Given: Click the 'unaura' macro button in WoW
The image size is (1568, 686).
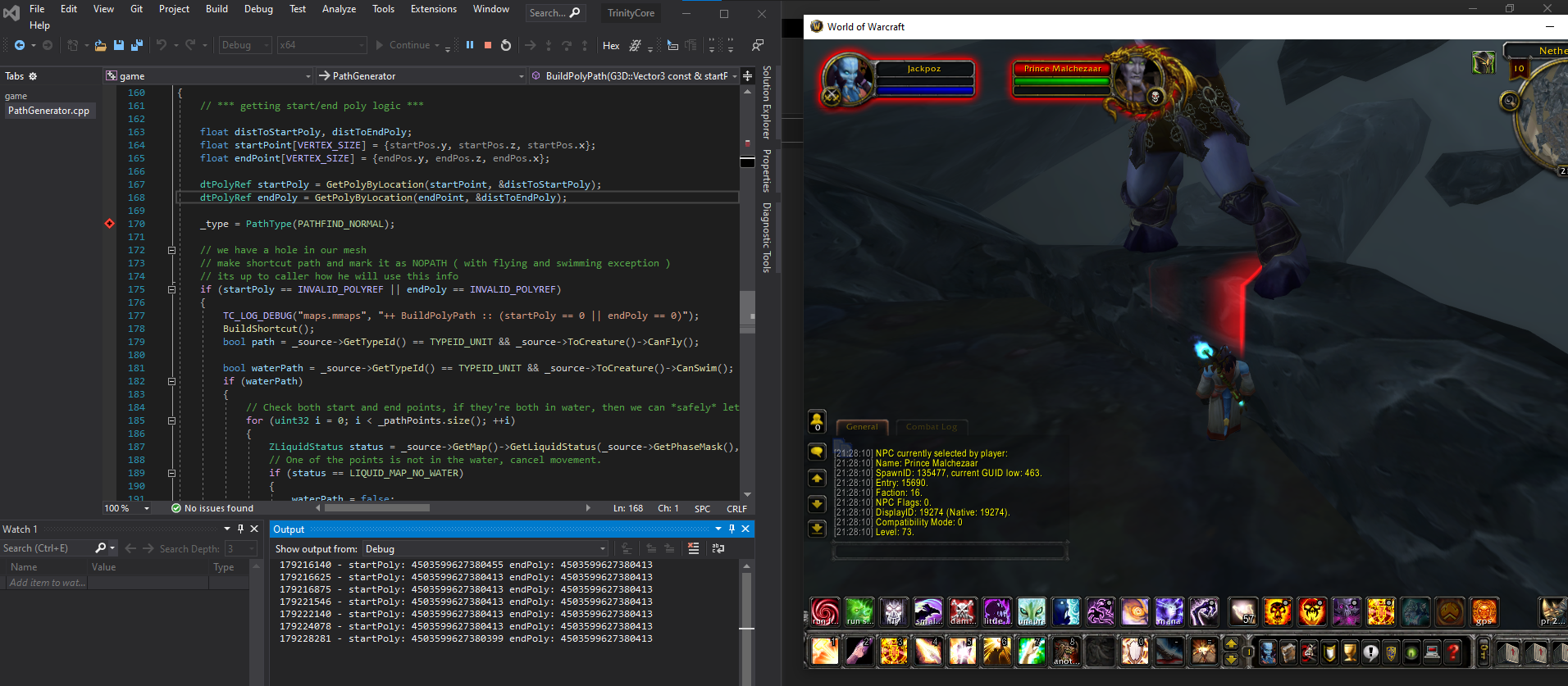Looking at the screenshot, I should pos(1032,611).
